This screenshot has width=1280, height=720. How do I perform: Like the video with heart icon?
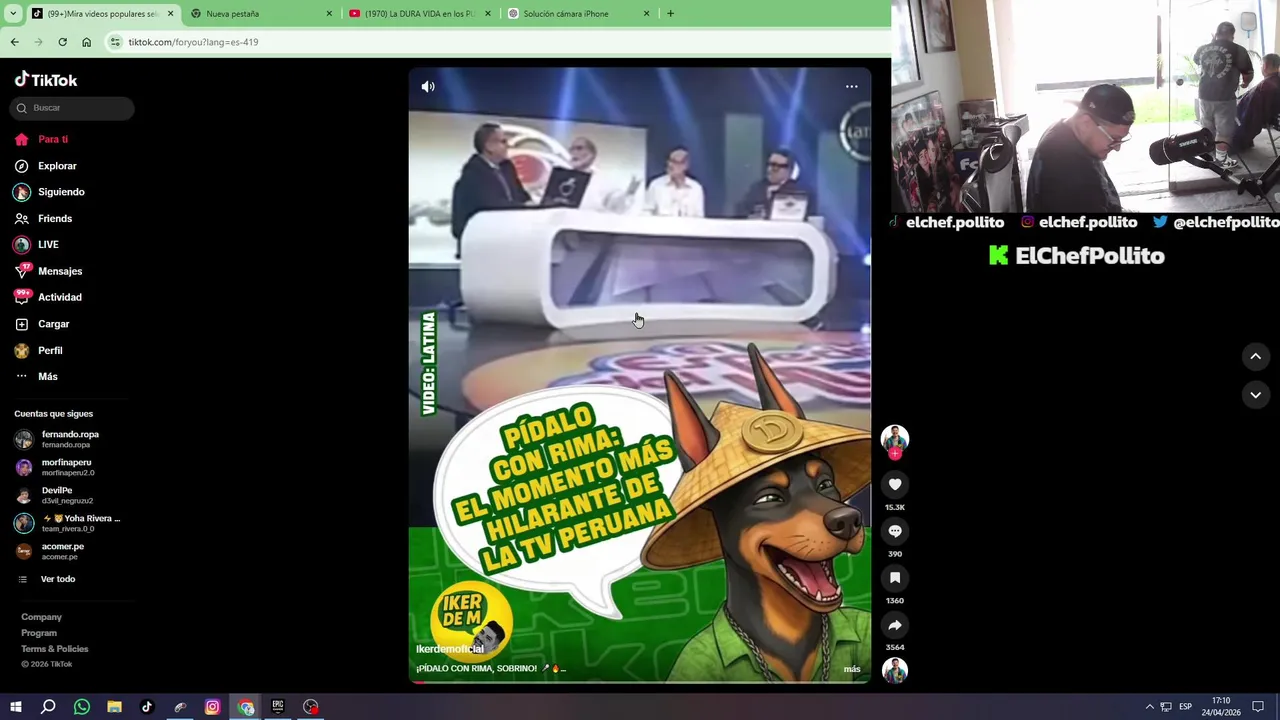(x=895, y=485)
